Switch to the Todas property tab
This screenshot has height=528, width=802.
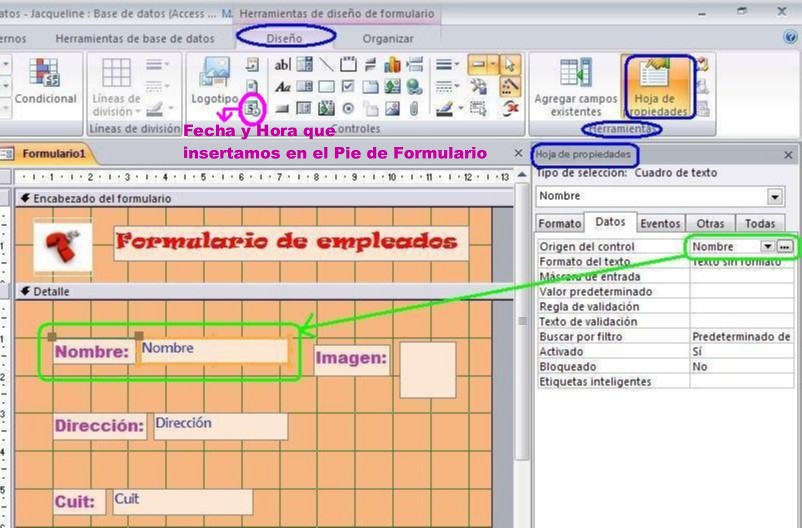(x=760, y=224)
